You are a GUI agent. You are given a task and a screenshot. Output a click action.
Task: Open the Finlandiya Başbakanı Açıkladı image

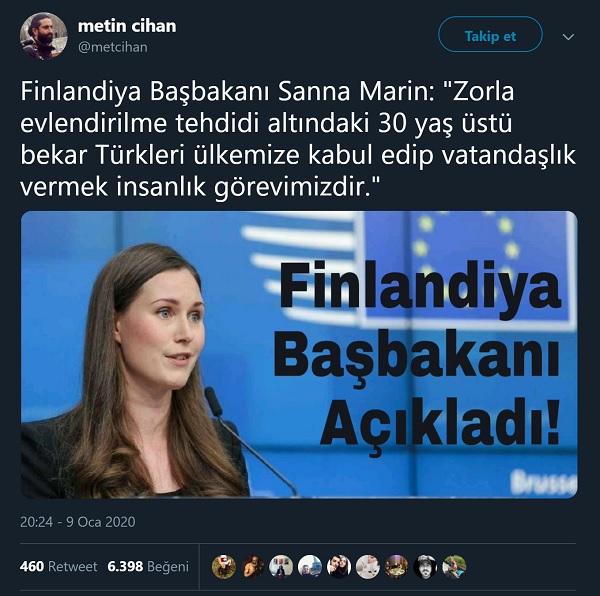pos(299,355)
